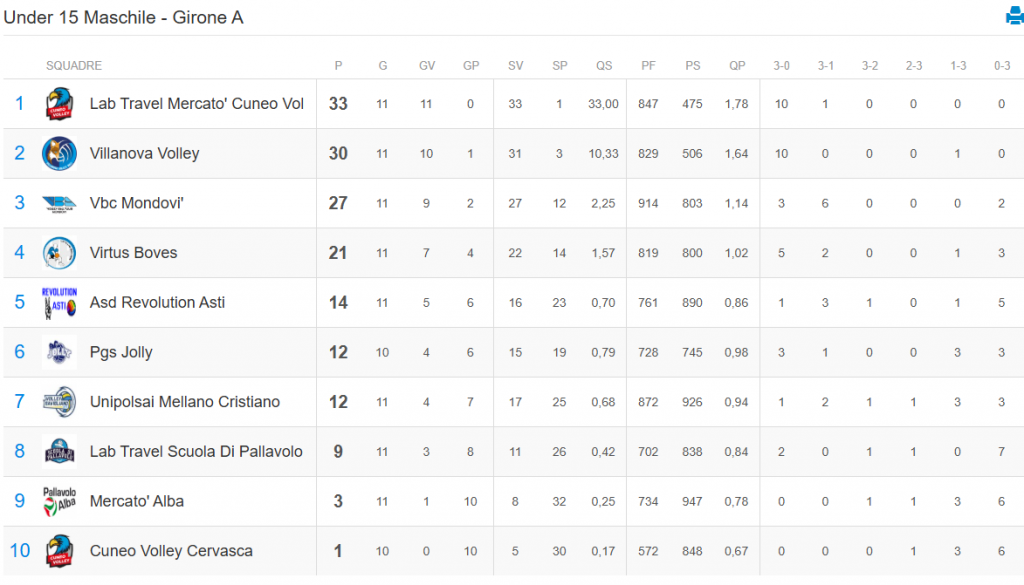Screen dimensions: 1024x585
Task: Click the Villanova Volley team logo
Action: point(59,154)
